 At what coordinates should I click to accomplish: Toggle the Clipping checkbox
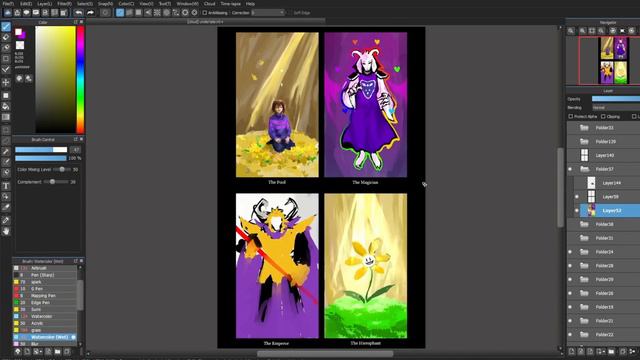point(603,117)
